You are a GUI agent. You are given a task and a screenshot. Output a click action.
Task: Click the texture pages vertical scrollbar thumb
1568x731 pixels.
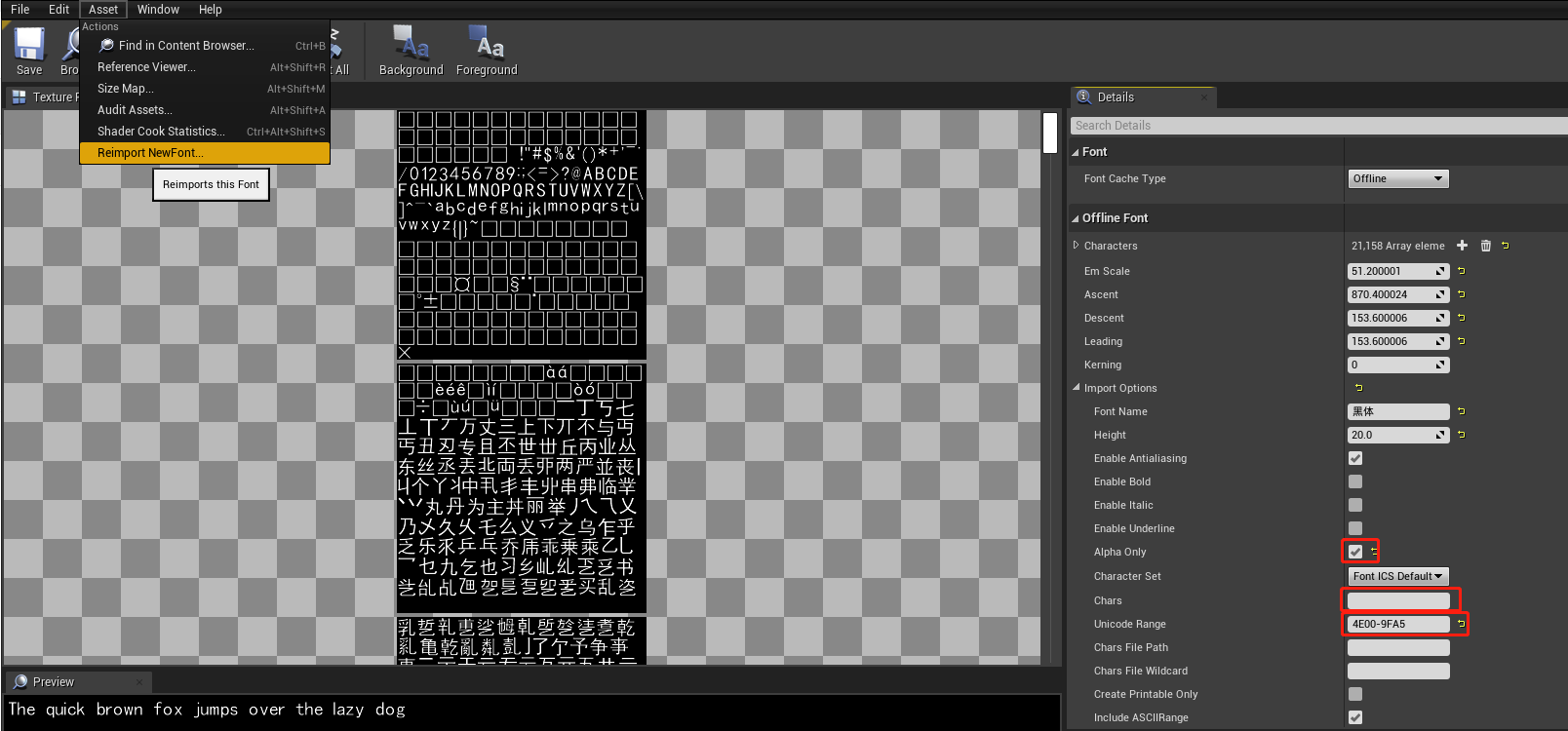[x=1050, y=133]
